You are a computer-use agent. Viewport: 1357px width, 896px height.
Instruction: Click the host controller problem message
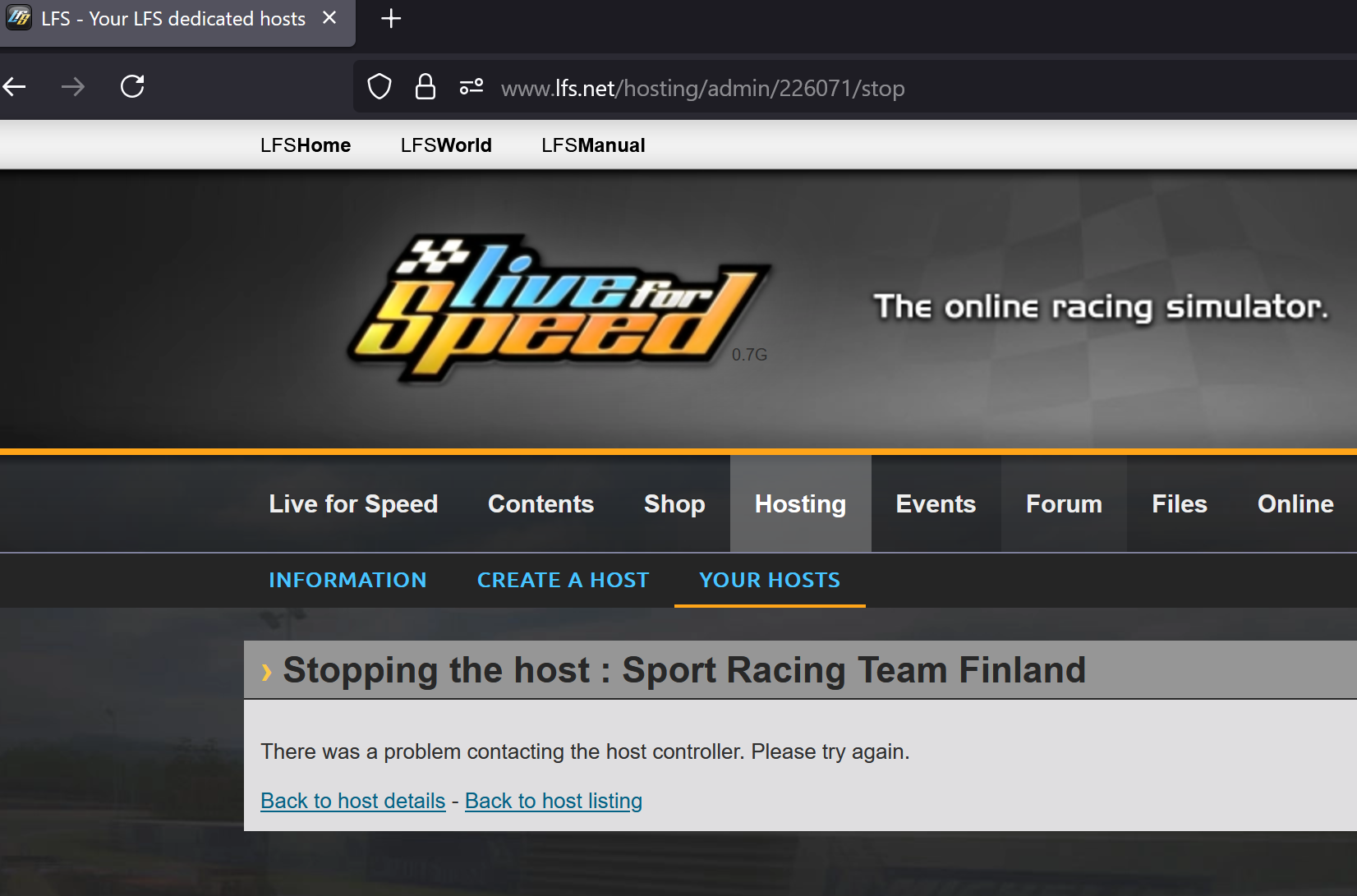pos(585,751)
